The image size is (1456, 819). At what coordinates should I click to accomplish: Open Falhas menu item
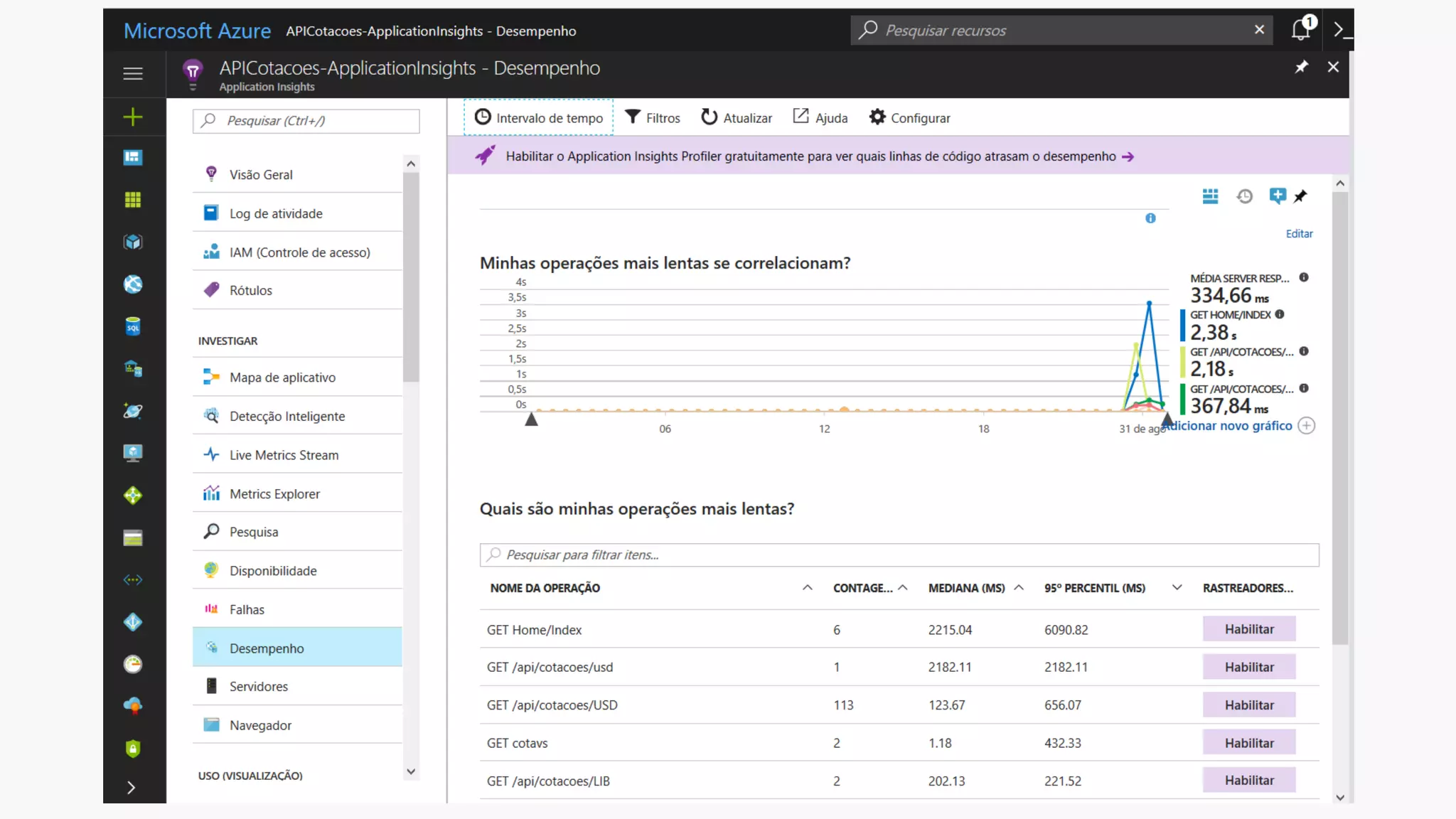297,609
